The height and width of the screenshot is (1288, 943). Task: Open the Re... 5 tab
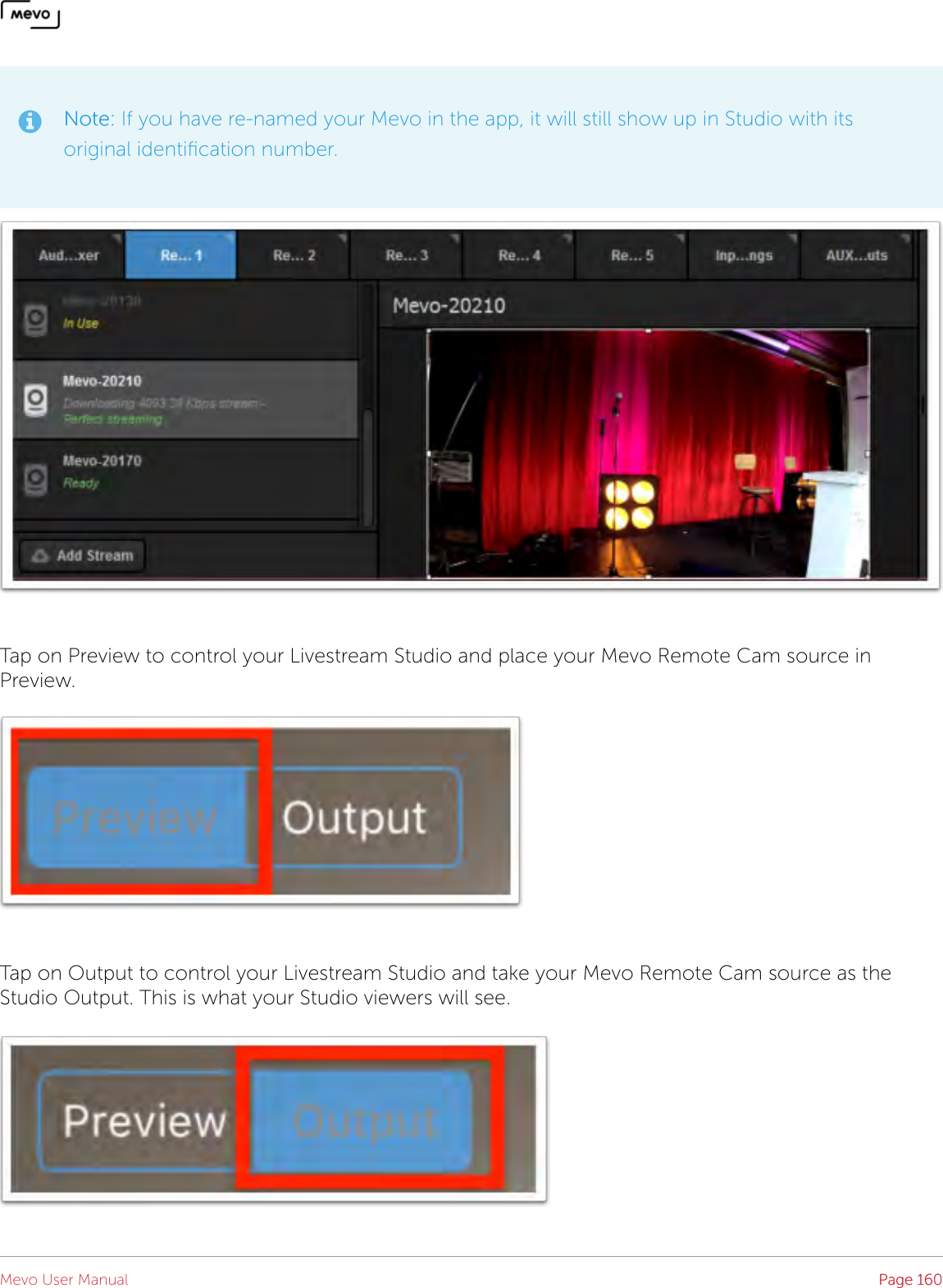pyautogui.click(x=631, y=255)
